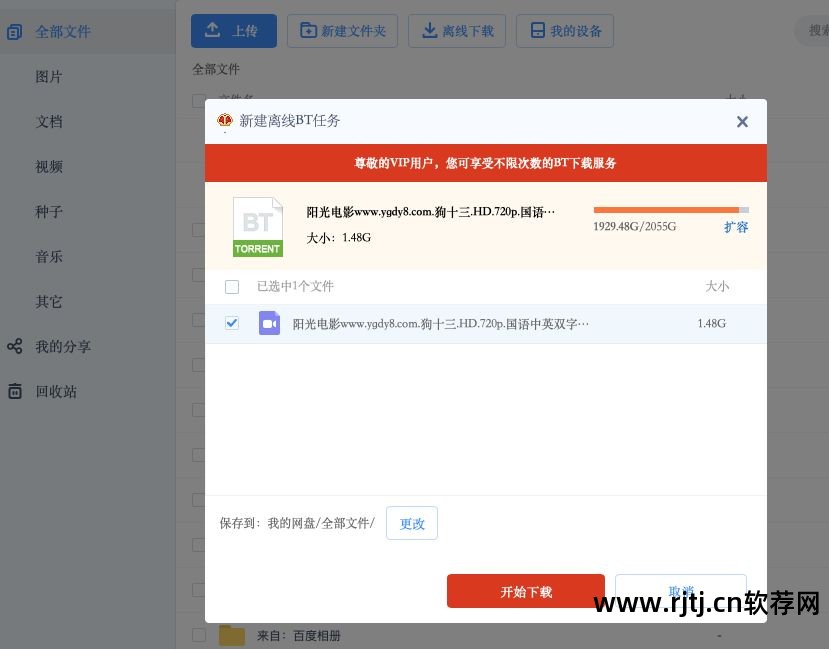Click the purple video file icon
The width and height of the screenshot is (829, 649).
click(269, 323)
